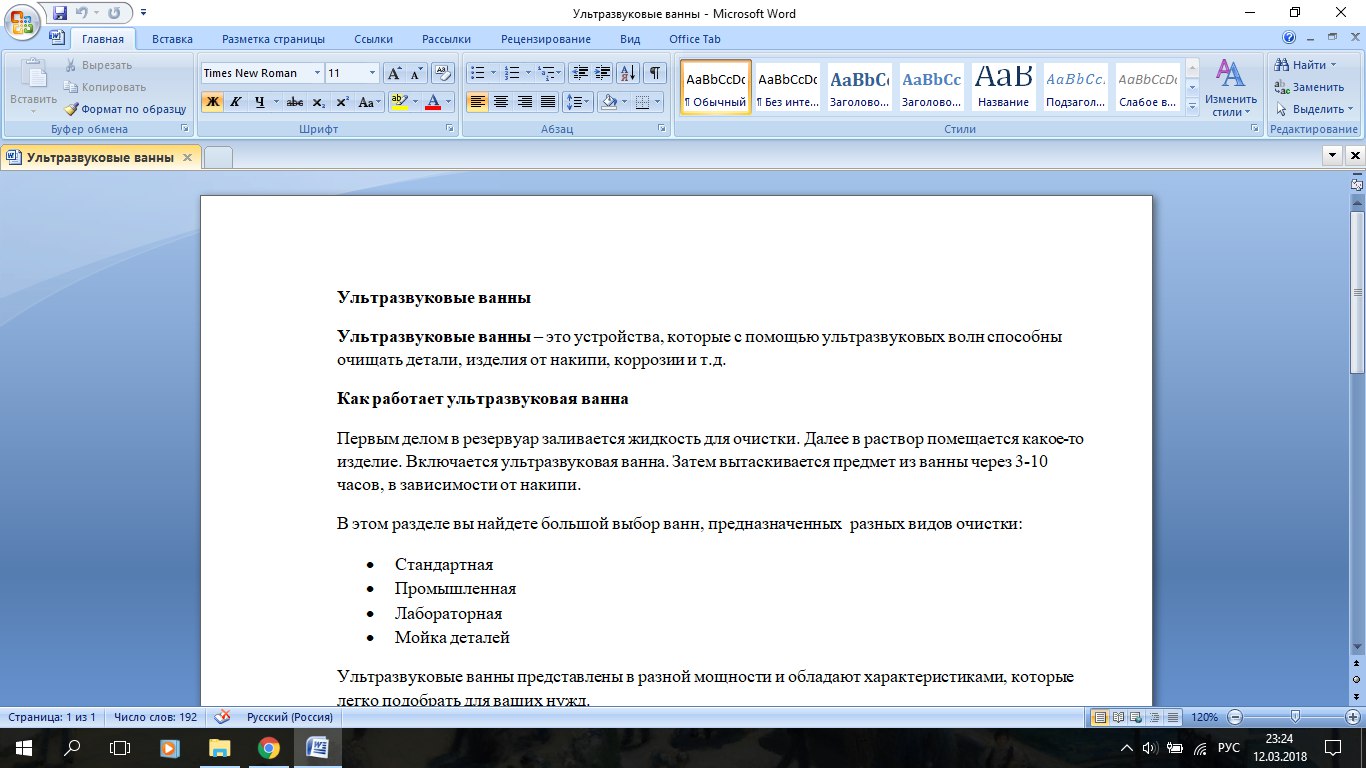This screenshot has height=768, width=1366.
Task: Apply subscript formatting
Action: click(318, 102)
